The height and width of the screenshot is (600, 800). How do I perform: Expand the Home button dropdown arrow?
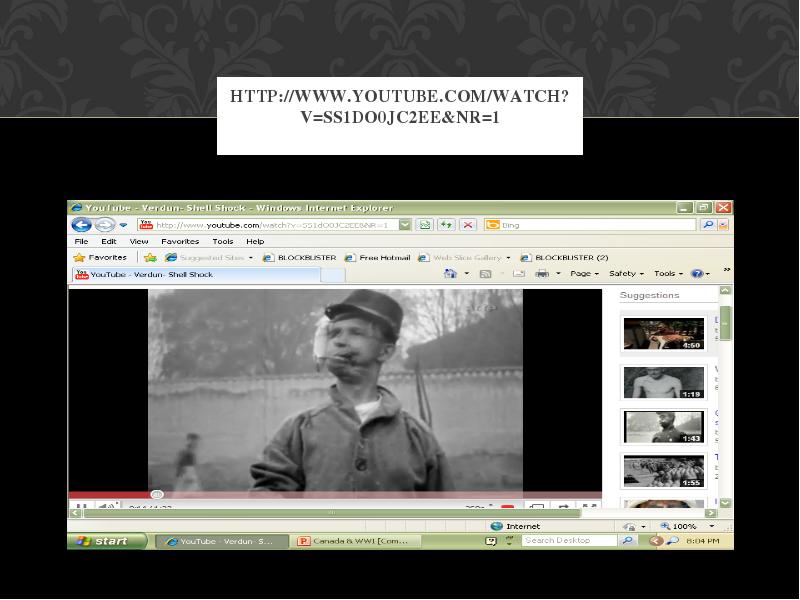click(x=466, y=274)
